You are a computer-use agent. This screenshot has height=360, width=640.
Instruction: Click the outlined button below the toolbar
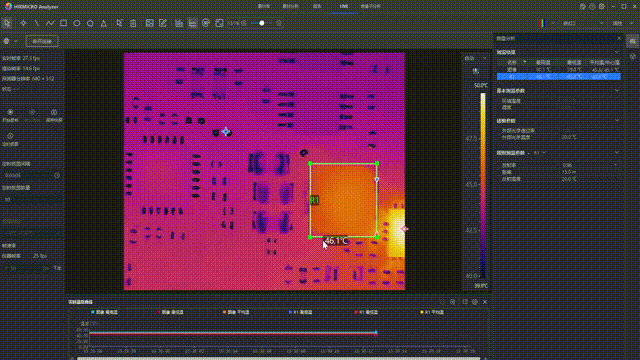(x=42, y=41)
